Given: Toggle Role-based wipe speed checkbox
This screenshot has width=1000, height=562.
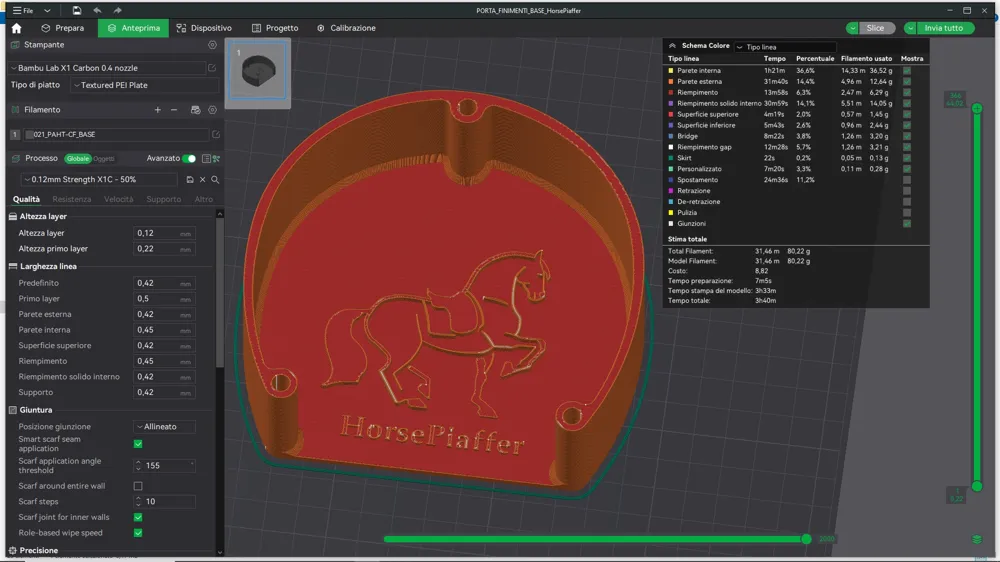Looking at the screenshot, I should (138, 533).
